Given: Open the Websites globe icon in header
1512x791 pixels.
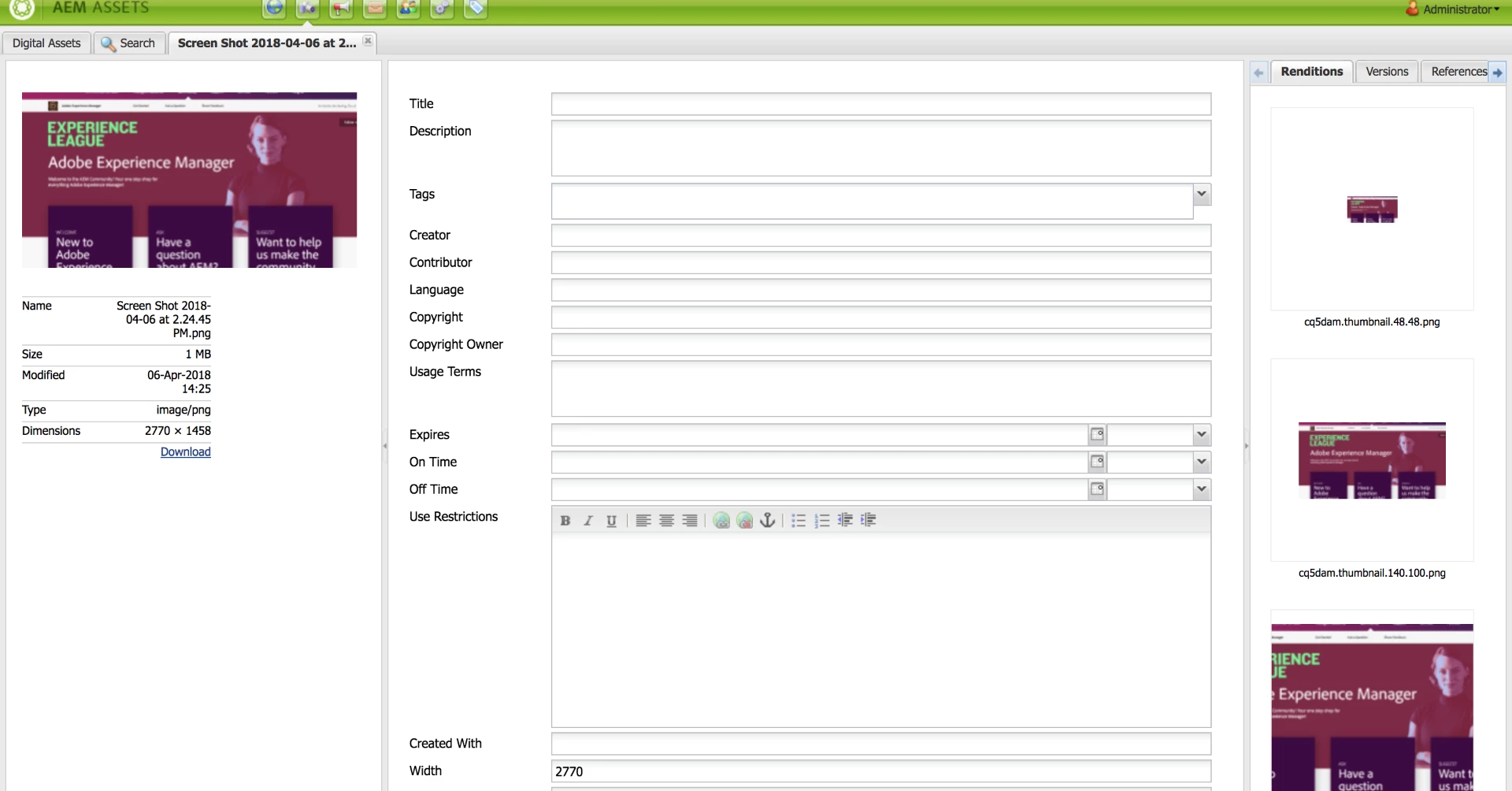Looking at the screenshot, I should [274, 8].
